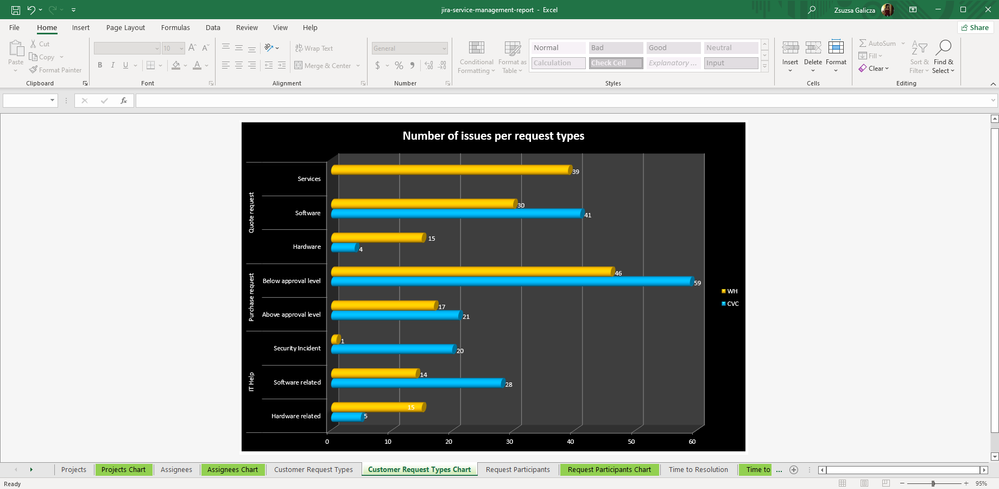Open the General number format dropdown
The image size is (999, 489).
click(x=444, y=48)
